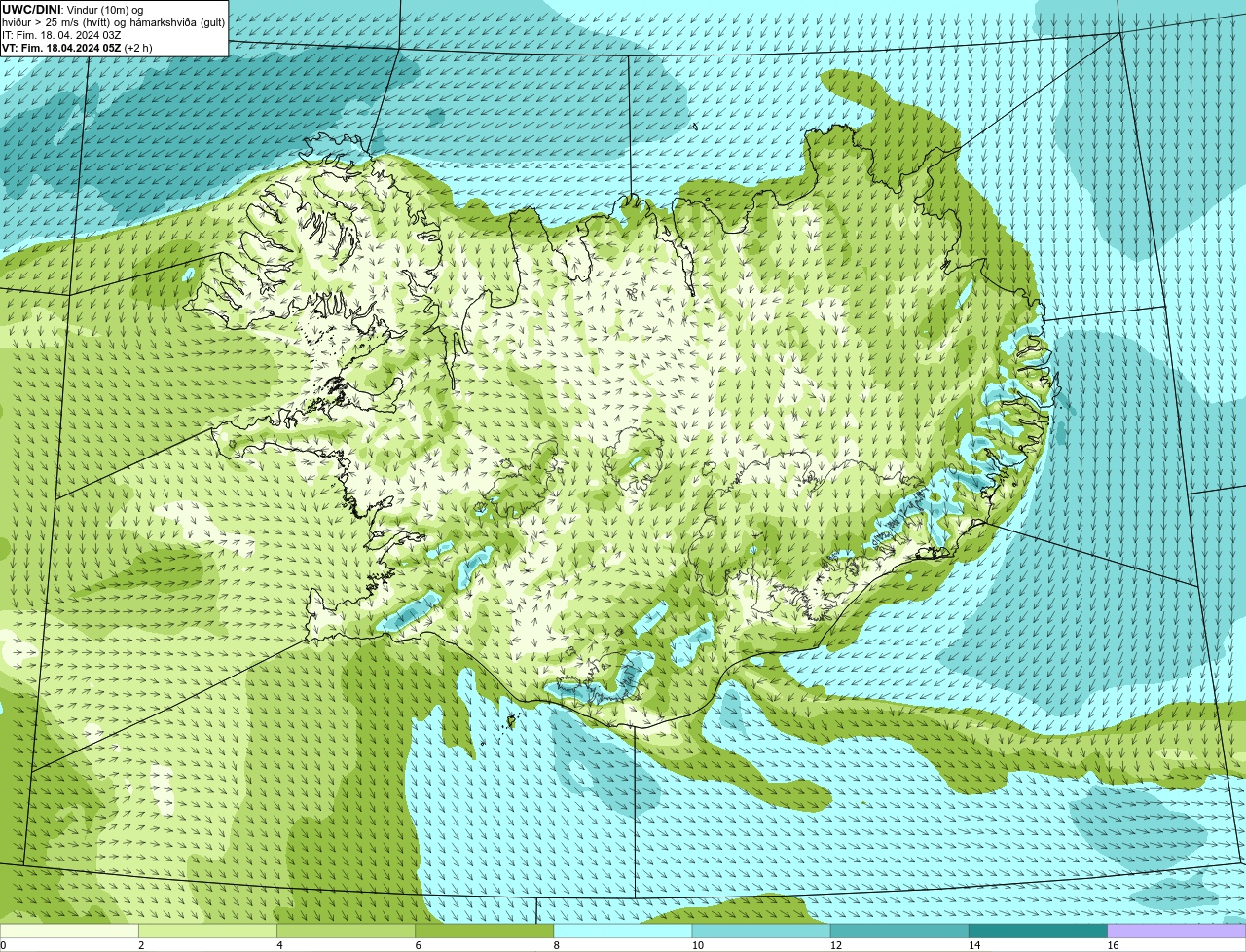The width and height of the screenshot is (1246, 952).
Task: Click the olive green 6–8 m/s legend swatch
Action: [485, 932]
